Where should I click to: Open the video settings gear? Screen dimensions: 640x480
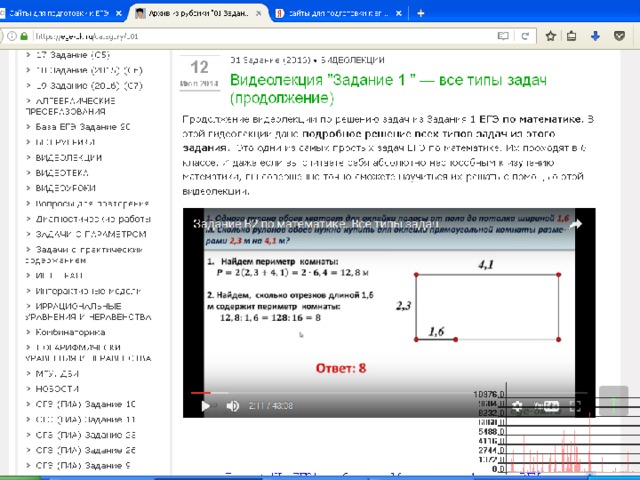518,406
